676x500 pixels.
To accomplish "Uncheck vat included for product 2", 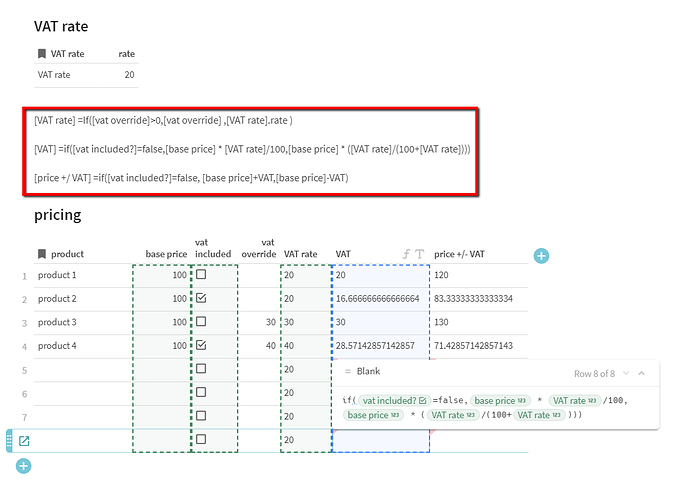I will [201, 298].
